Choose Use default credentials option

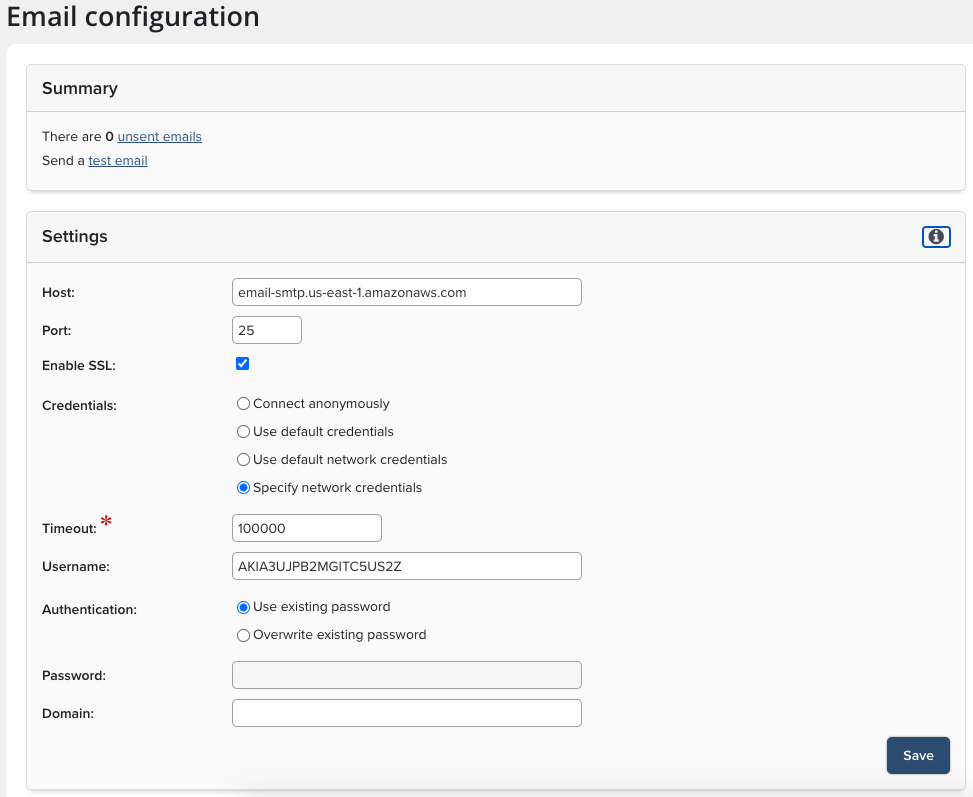(x=243, y=432)
